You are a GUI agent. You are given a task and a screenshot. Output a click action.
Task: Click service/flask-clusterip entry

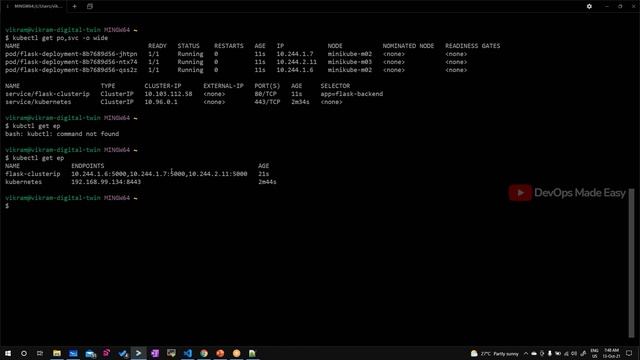(47, 94)
